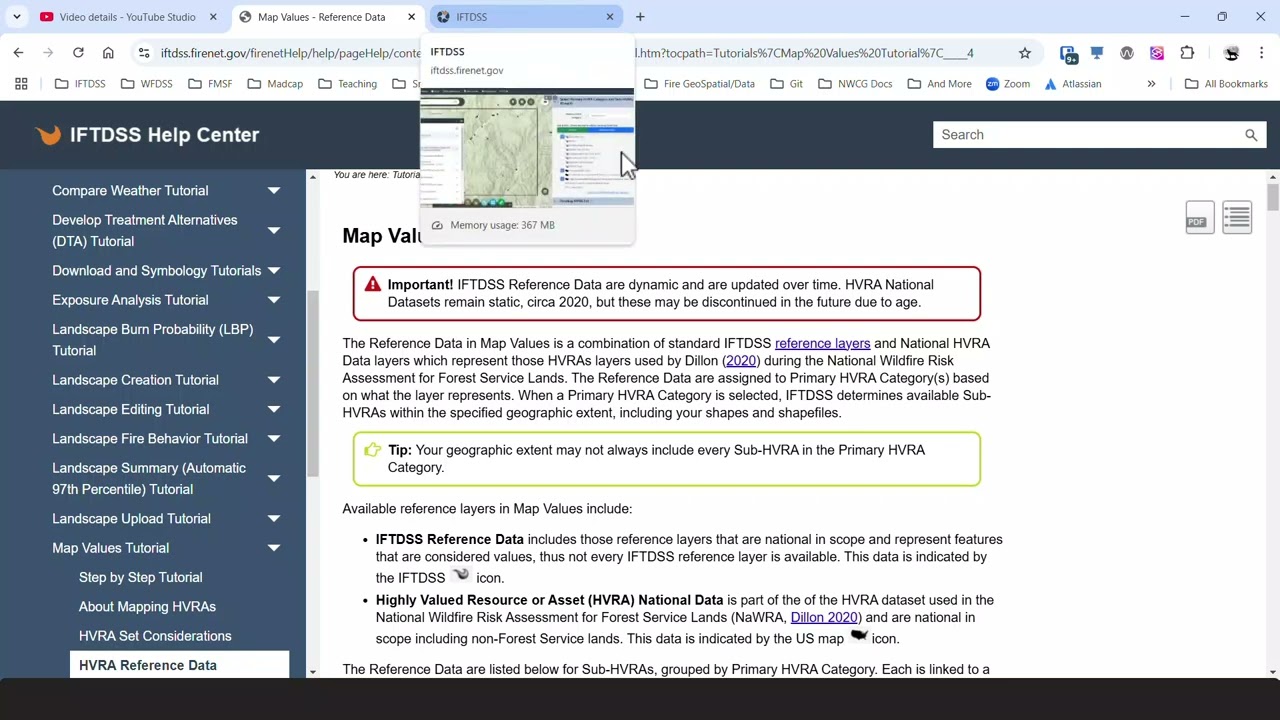Follow the reference layers link

822,343
